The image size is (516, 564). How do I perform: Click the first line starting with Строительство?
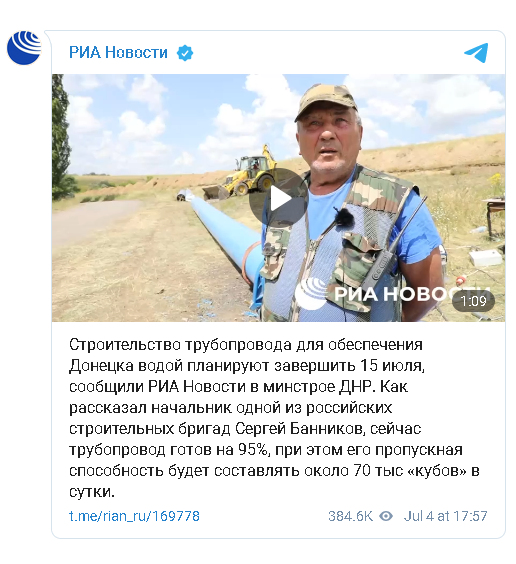pos(246,345)
